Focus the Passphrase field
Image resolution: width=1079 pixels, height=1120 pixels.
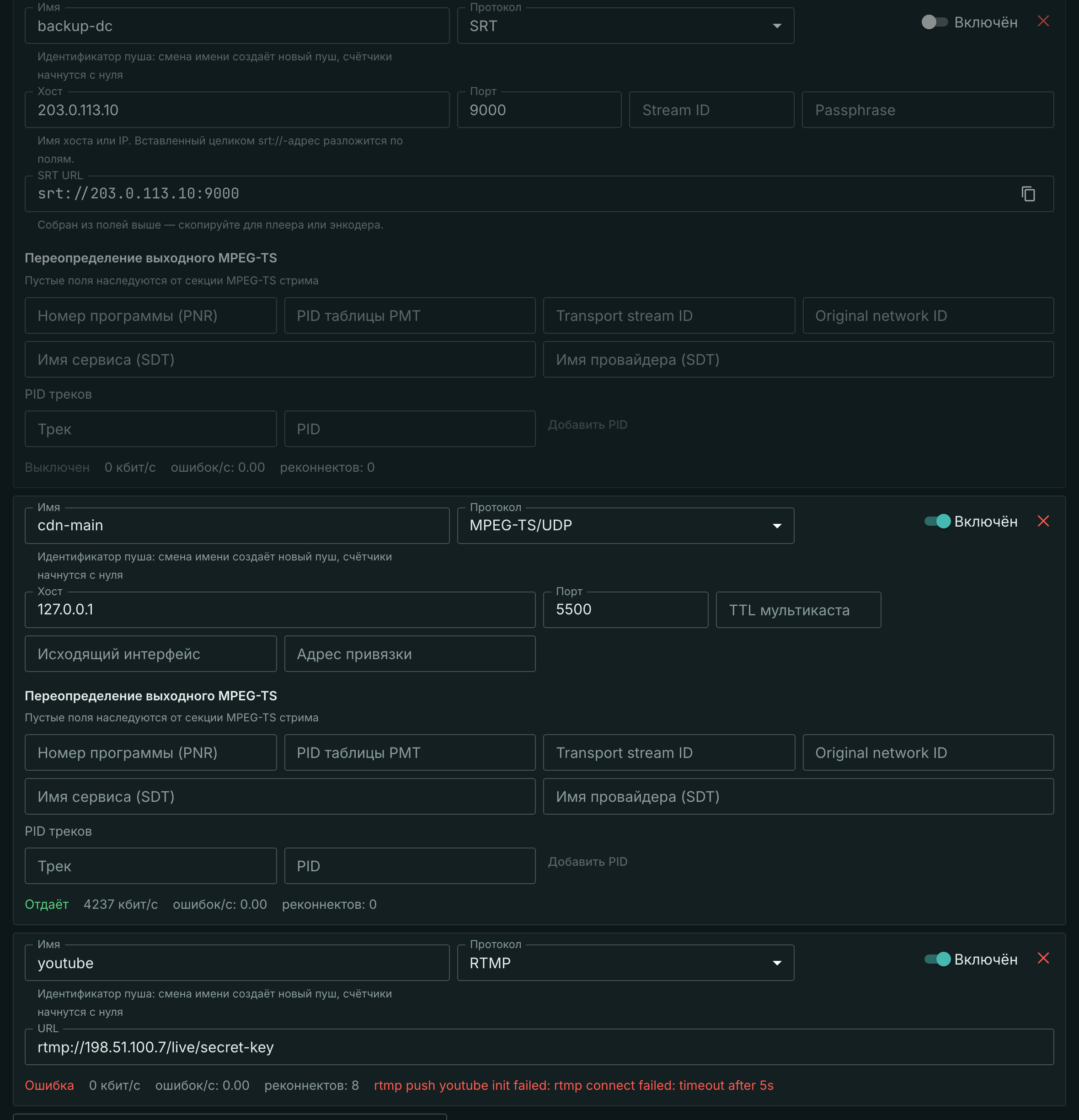coord(928,110)
